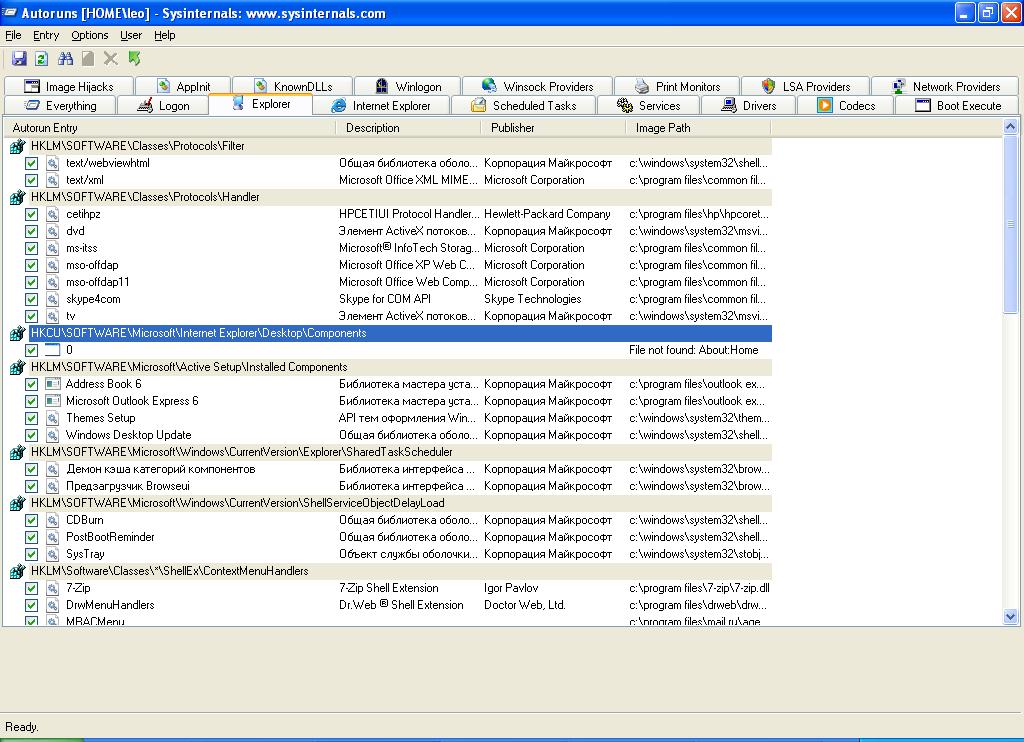Viewport: 1024px width, 742px height.
Task: Click the registry icon beside Explorer\SharedTaskScheduler
Action: pyautogui.click(x=18, y=452)
